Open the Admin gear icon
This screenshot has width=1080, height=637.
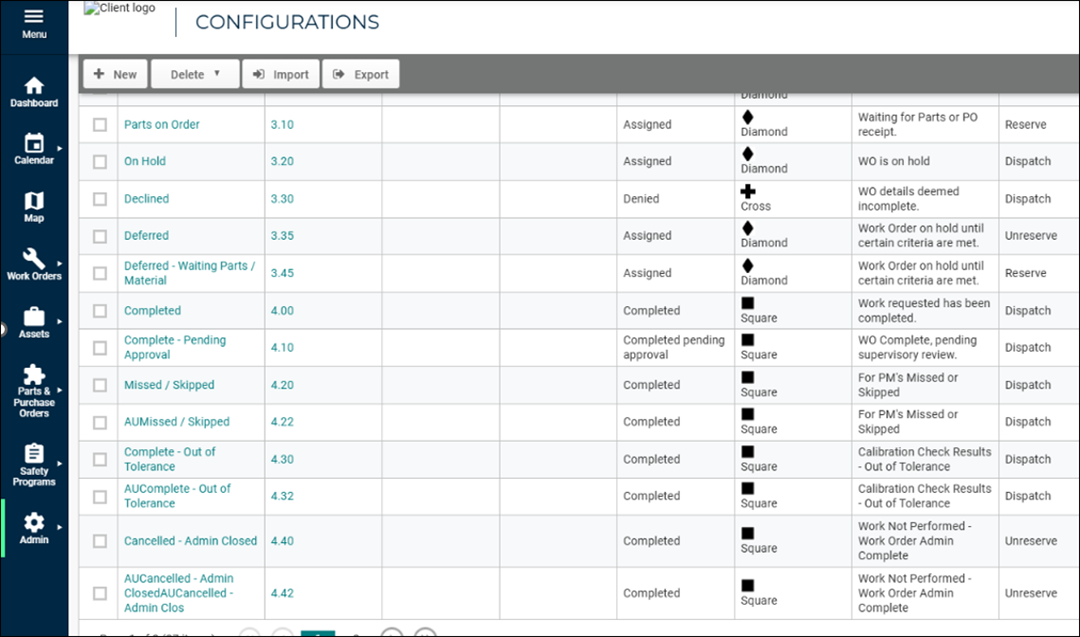(34, 523)
